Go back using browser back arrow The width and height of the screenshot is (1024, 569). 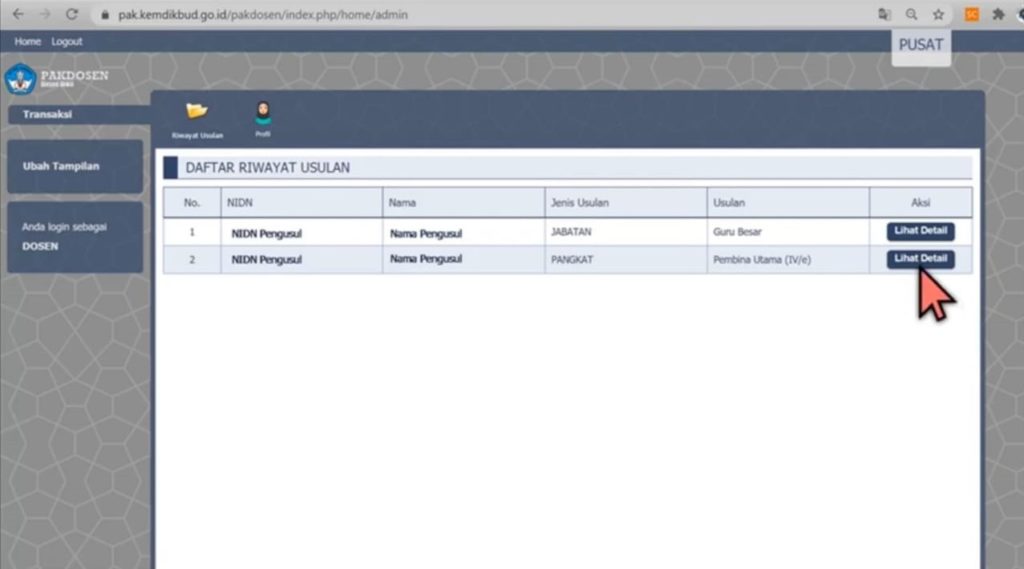tap(18, 14)
